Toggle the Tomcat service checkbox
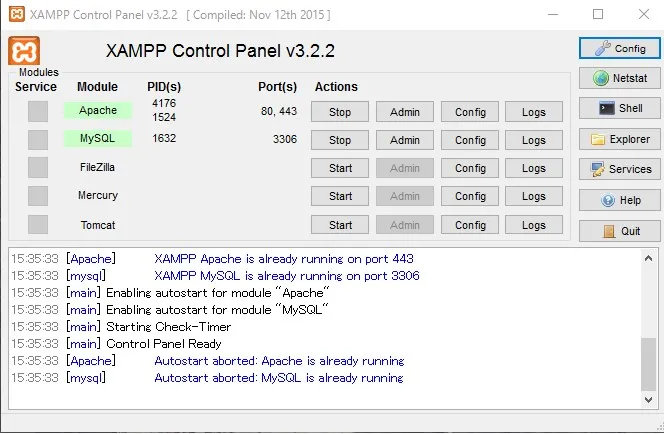Screen dimensions: 664x434 pyautogui.click(x=38, y=225)
